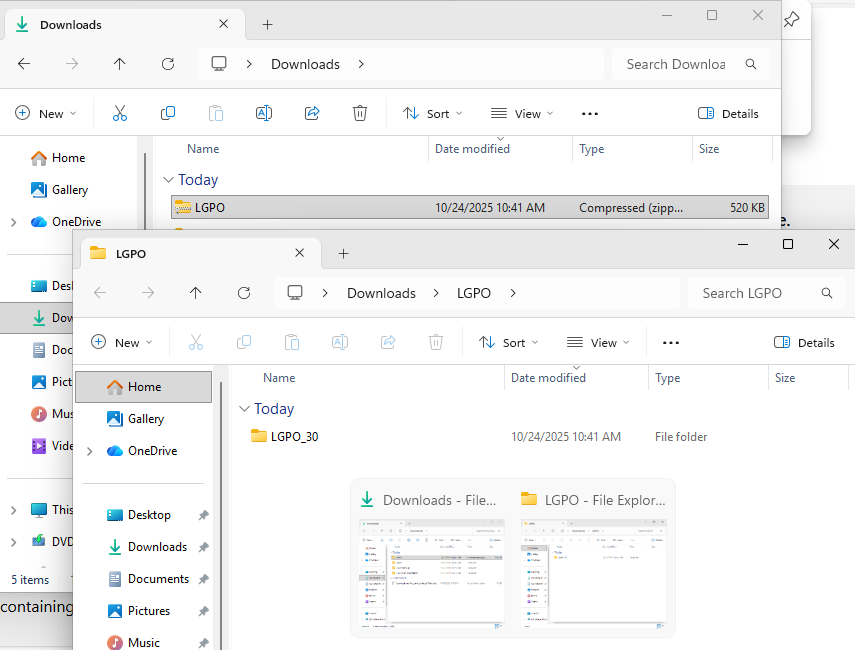Screen dimensions: 855x650
Task: Click the Cut scissors icon in Downloads toolbar
Action: 120,113
